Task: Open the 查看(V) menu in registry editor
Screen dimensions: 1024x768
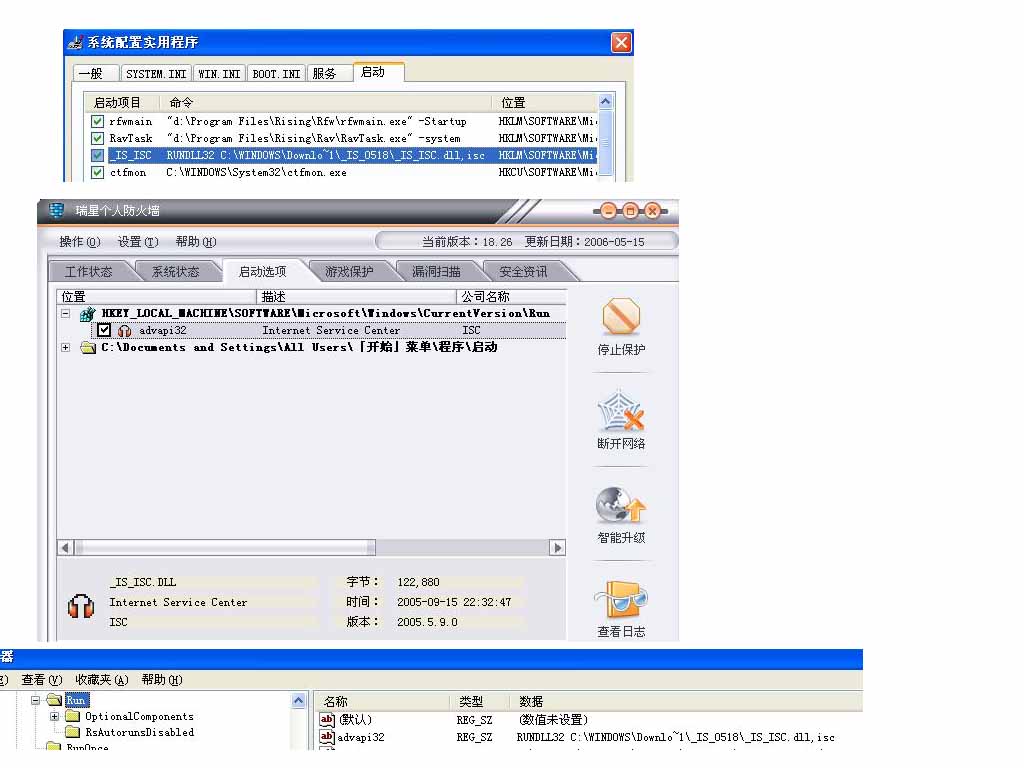Action: (x=42, y=680)
